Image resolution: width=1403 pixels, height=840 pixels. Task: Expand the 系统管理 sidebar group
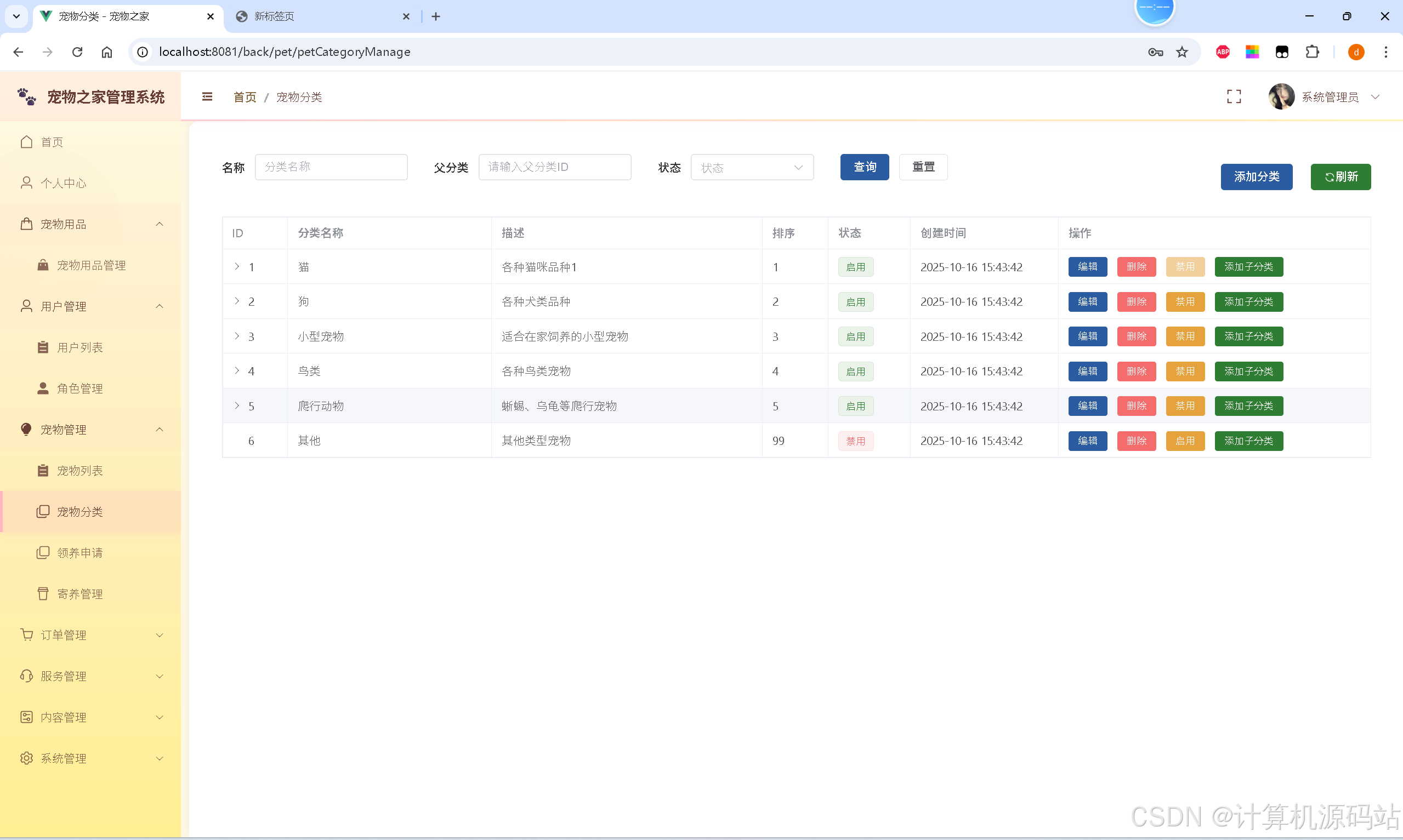(x=90, y=758)
